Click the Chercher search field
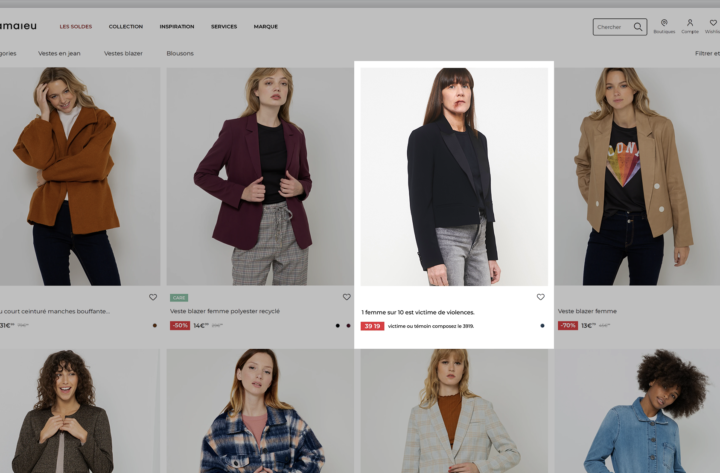Viewport: 720px width, 473px height. (613, 27)
